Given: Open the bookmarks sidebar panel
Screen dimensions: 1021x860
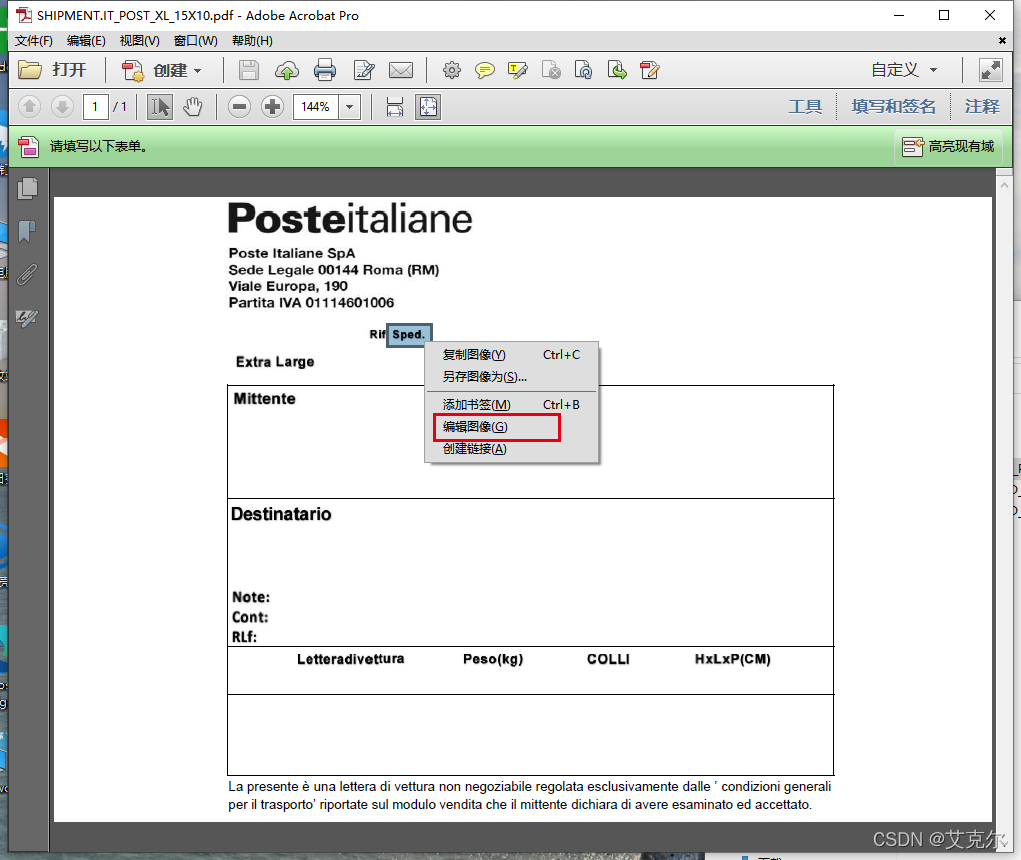Looking at the screenshot, I should [27, 232].
